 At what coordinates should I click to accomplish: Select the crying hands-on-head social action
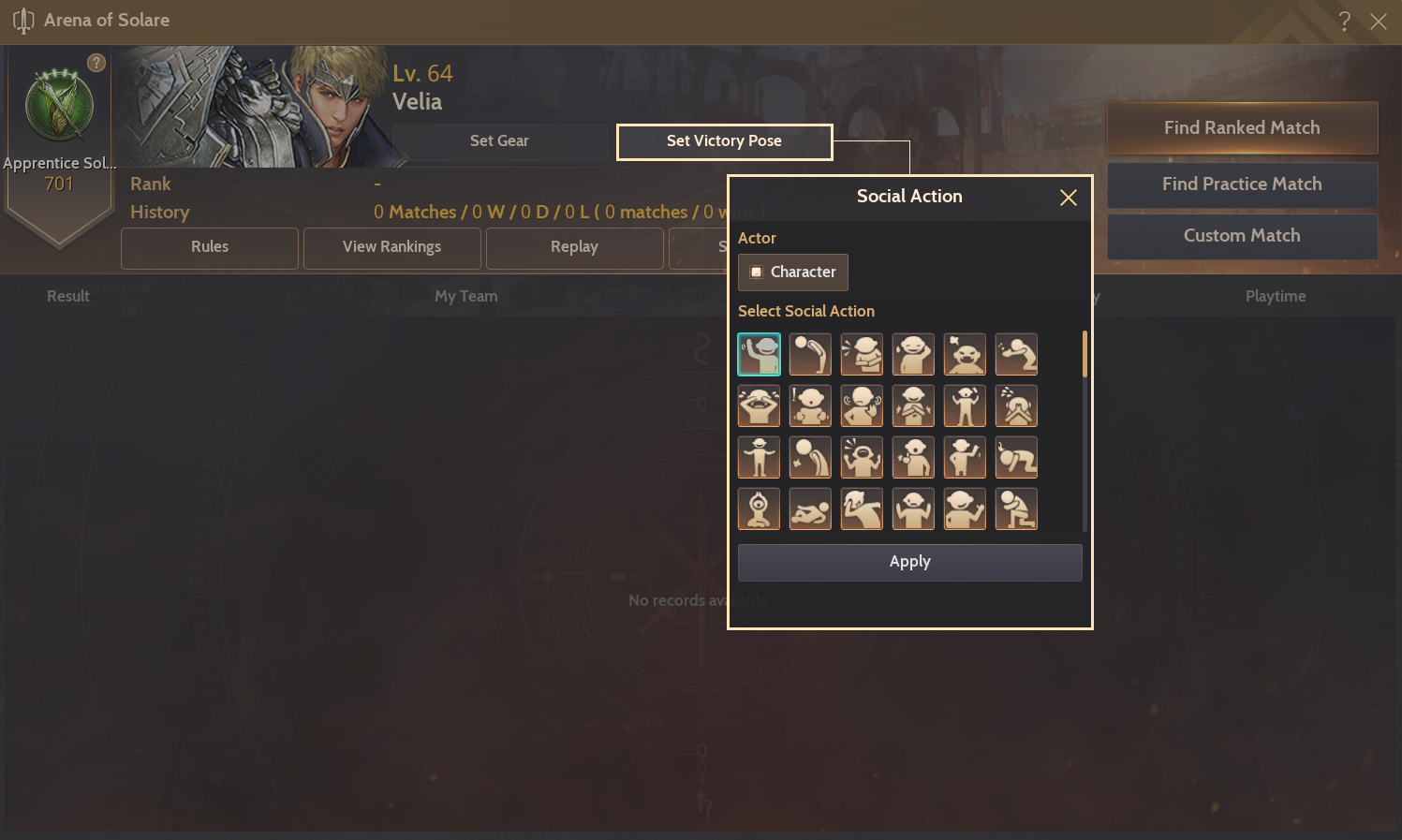[x=759, y=406]
